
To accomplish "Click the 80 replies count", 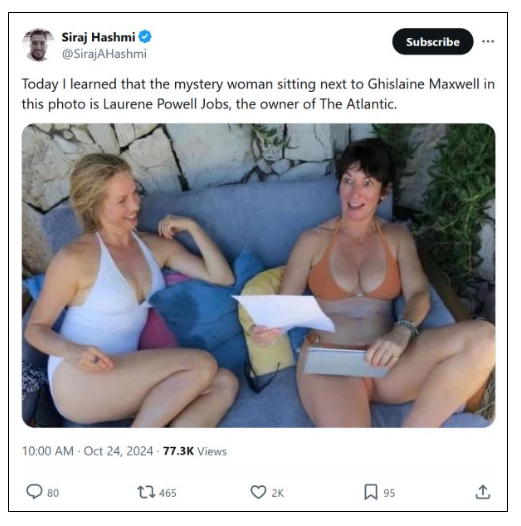I will point(53,493).
